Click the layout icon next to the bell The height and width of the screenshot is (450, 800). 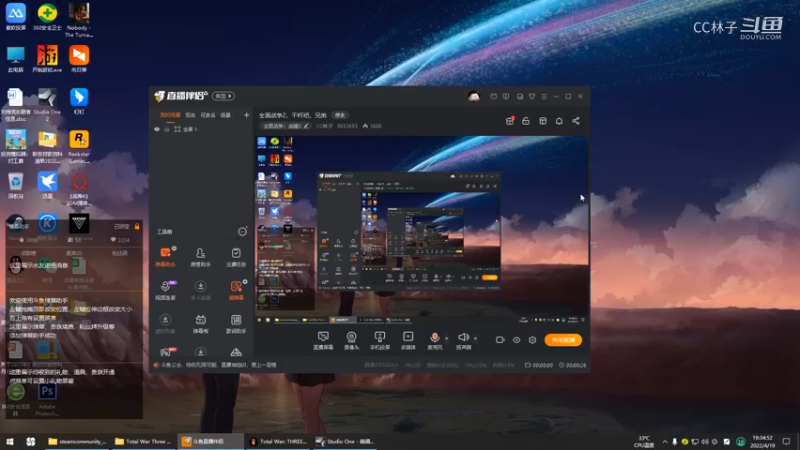point(543,121)
